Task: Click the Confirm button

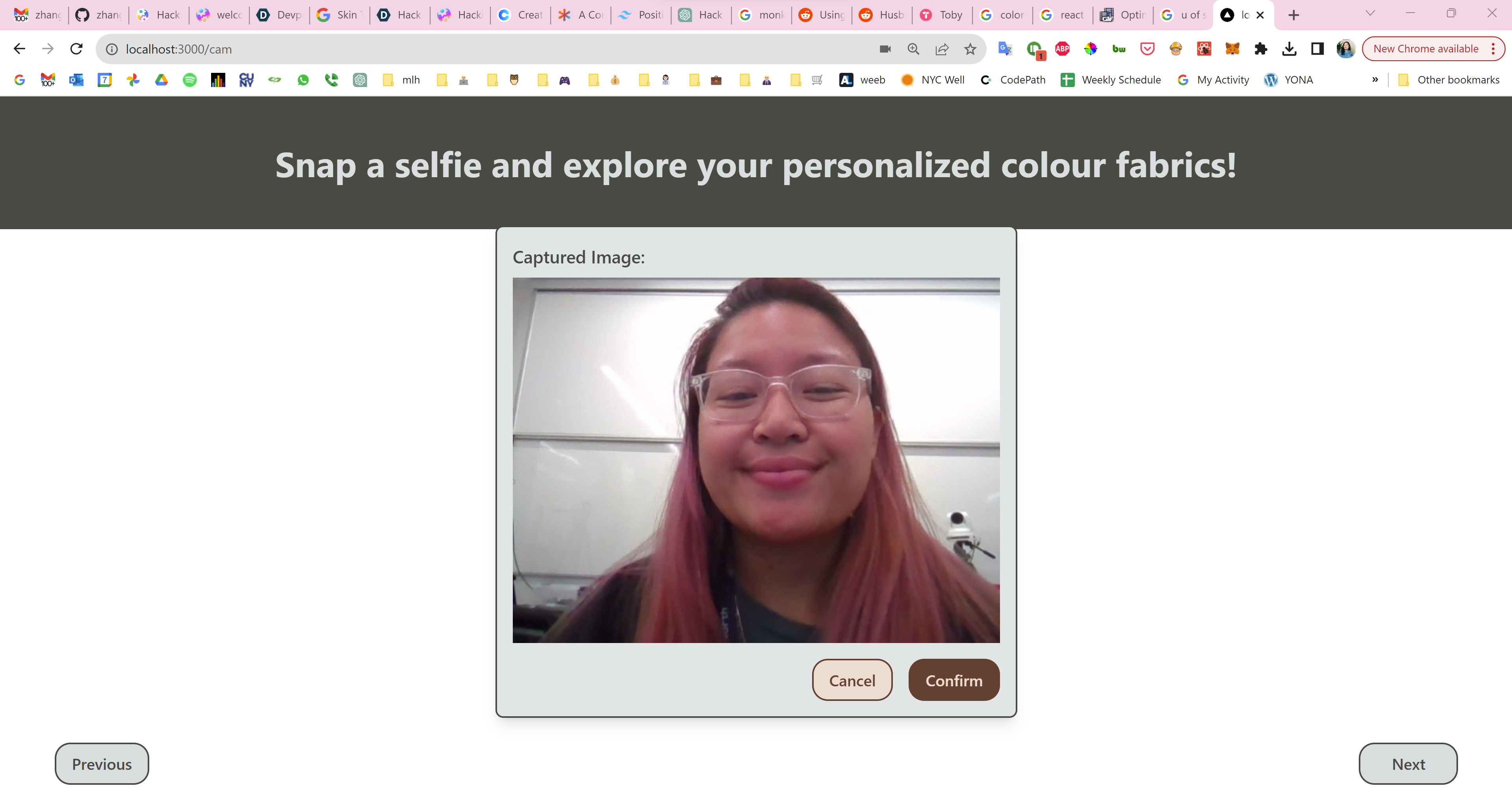Action: click(x=953, y=680)
